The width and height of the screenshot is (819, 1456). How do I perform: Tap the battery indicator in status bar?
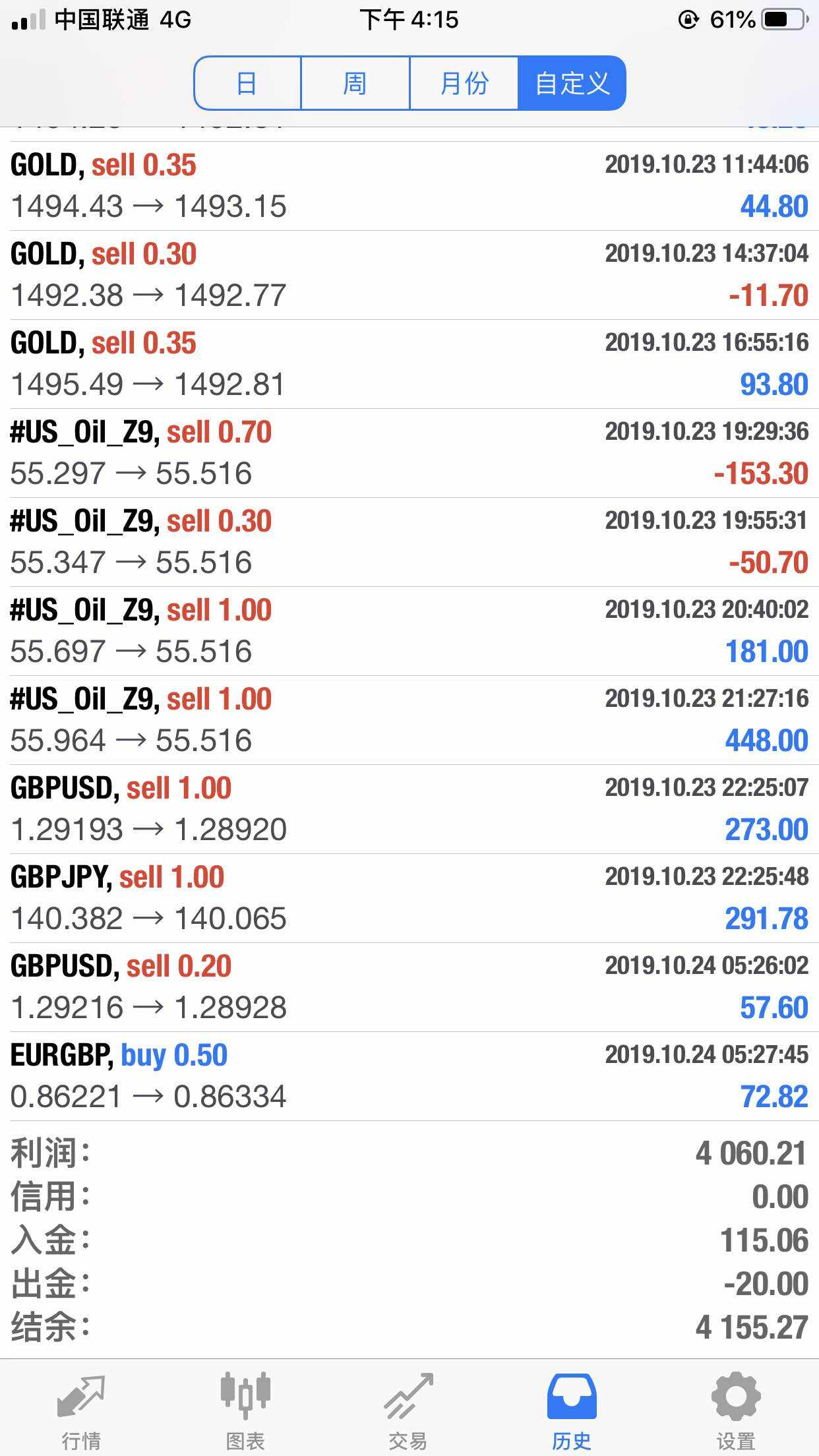coord(785,20)
